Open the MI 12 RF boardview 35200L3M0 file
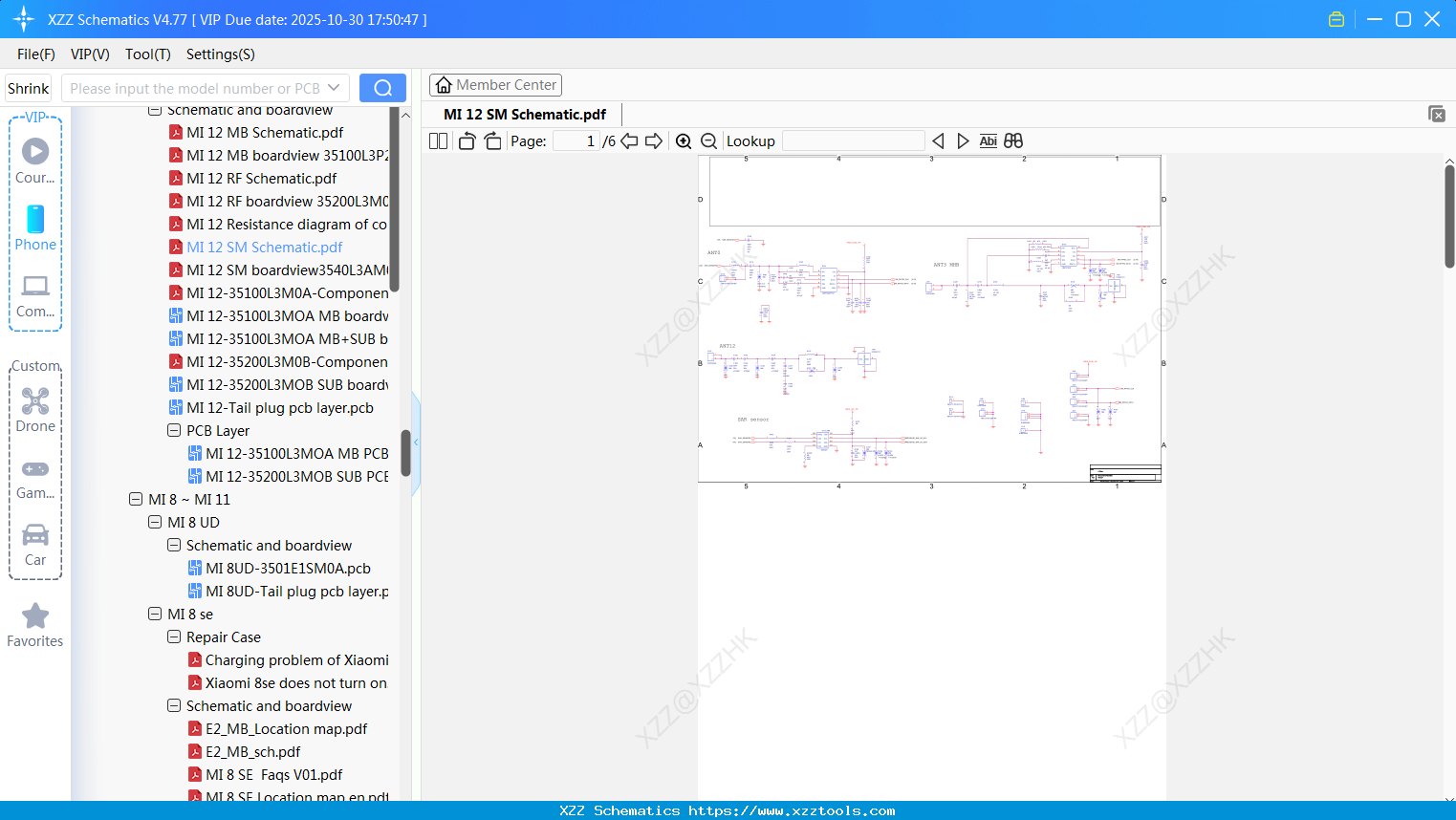Viewport: 1456px width, 820px height. 278,201
